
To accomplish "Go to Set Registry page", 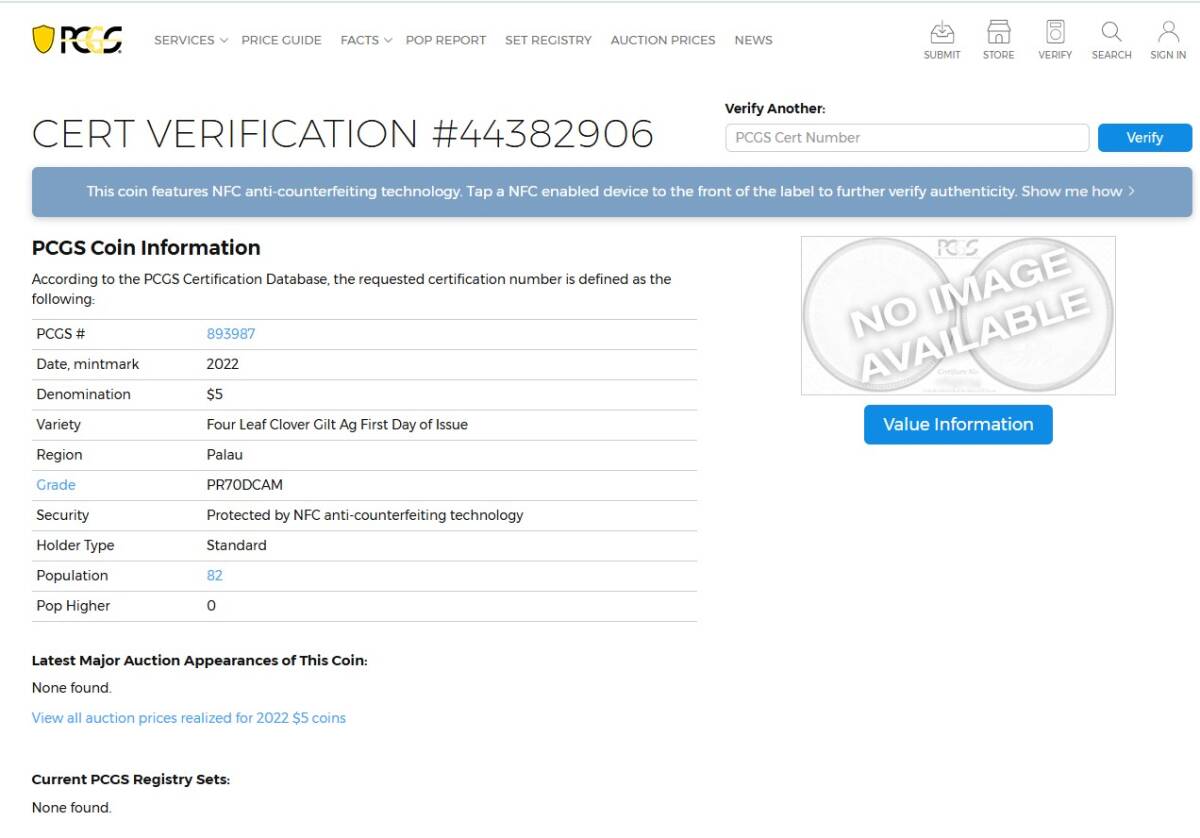I will 548,40.
